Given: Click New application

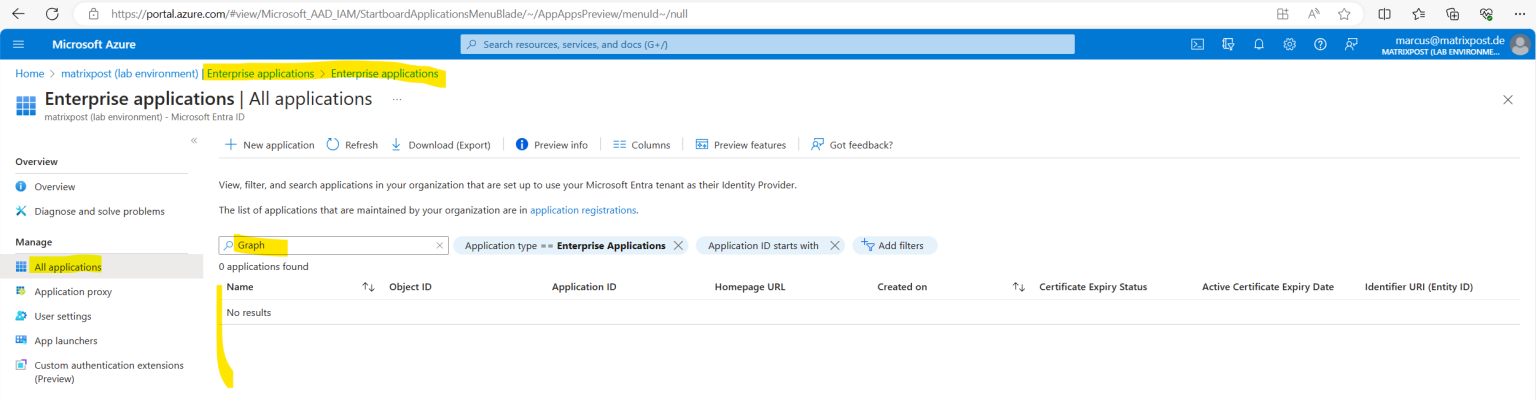Looking at the screenshot, I should point(269,145).
